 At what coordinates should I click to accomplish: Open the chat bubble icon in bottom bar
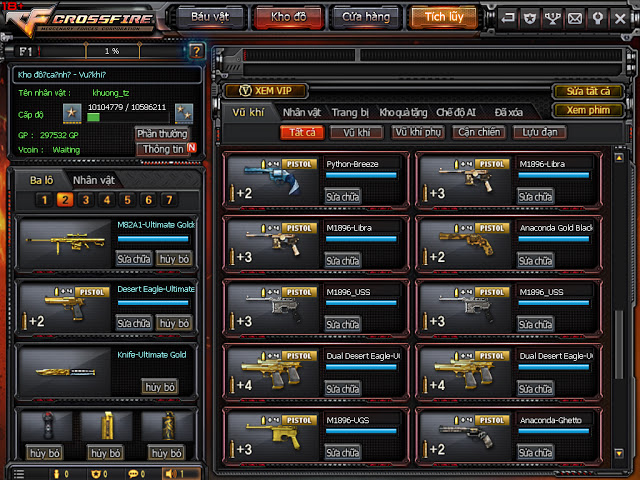pyautogui.click(x=133, y=474)
